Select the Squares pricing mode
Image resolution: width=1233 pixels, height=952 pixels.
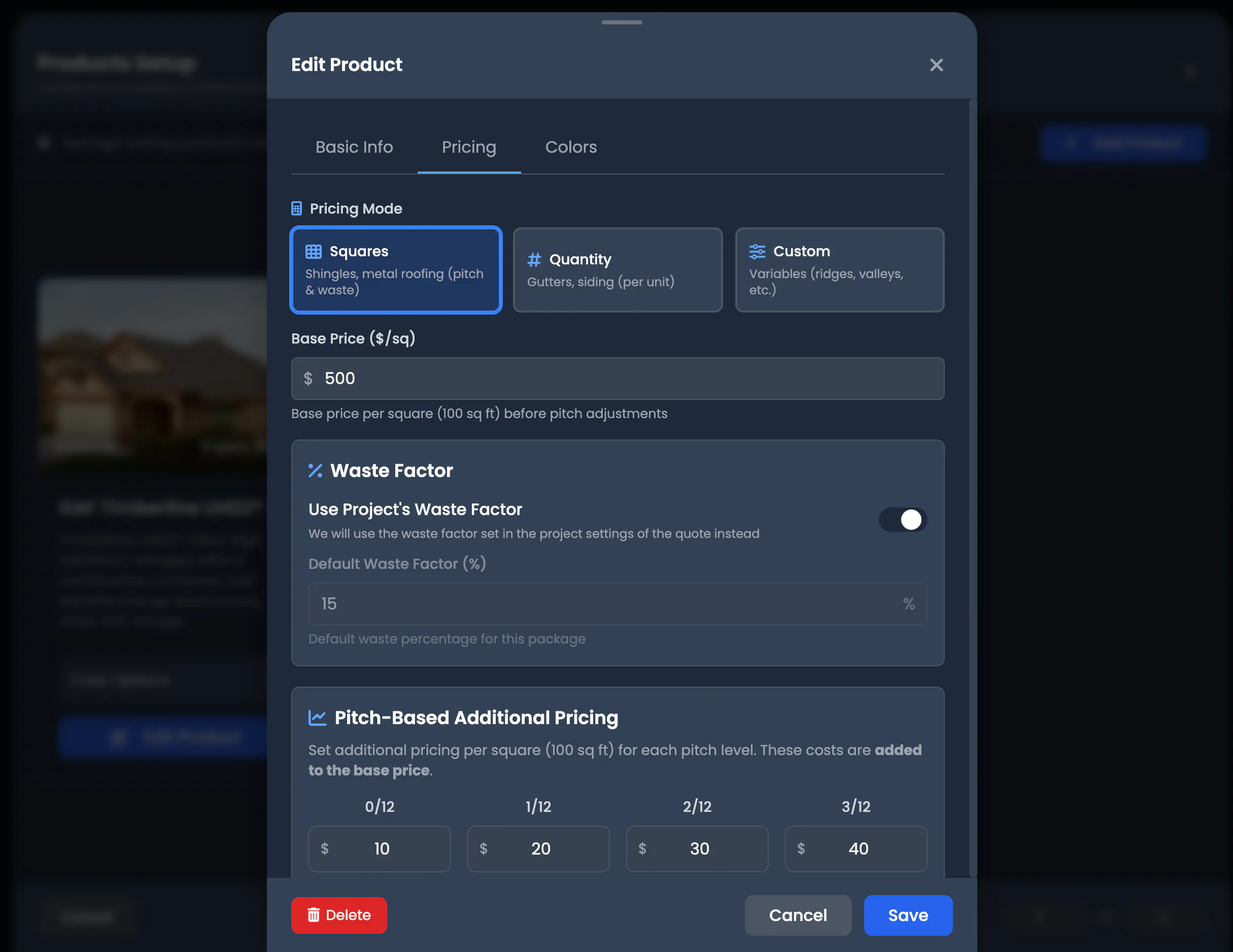396,270
